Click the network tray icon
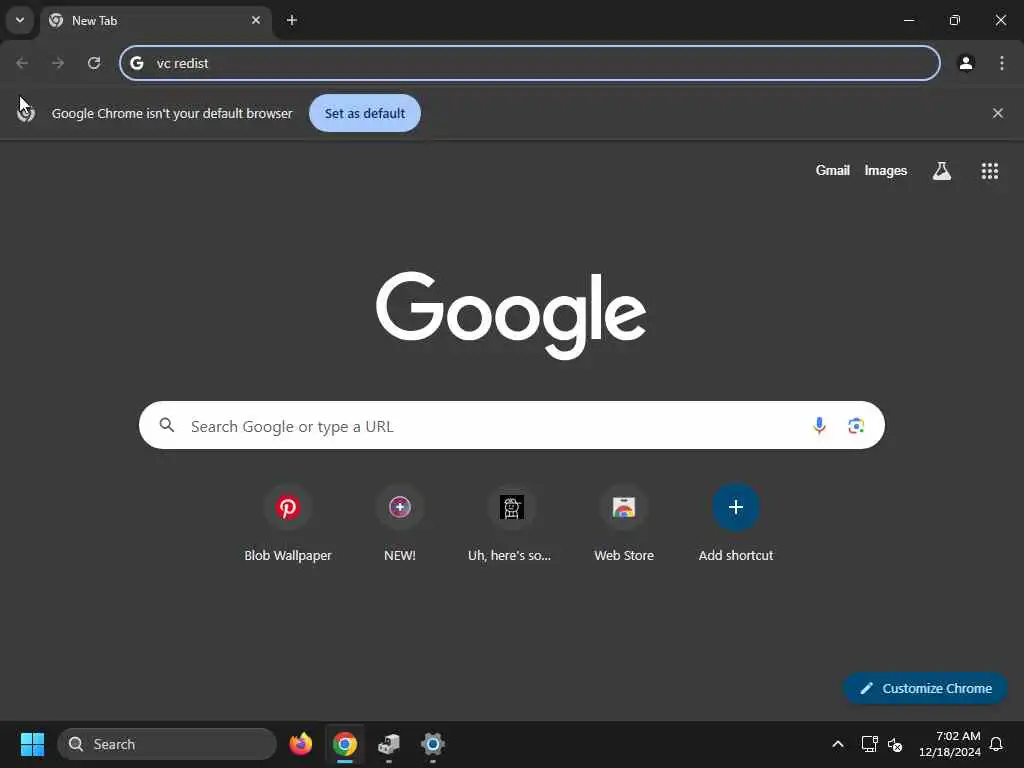Screen dimensions: 1024x768 click(869, 744)
